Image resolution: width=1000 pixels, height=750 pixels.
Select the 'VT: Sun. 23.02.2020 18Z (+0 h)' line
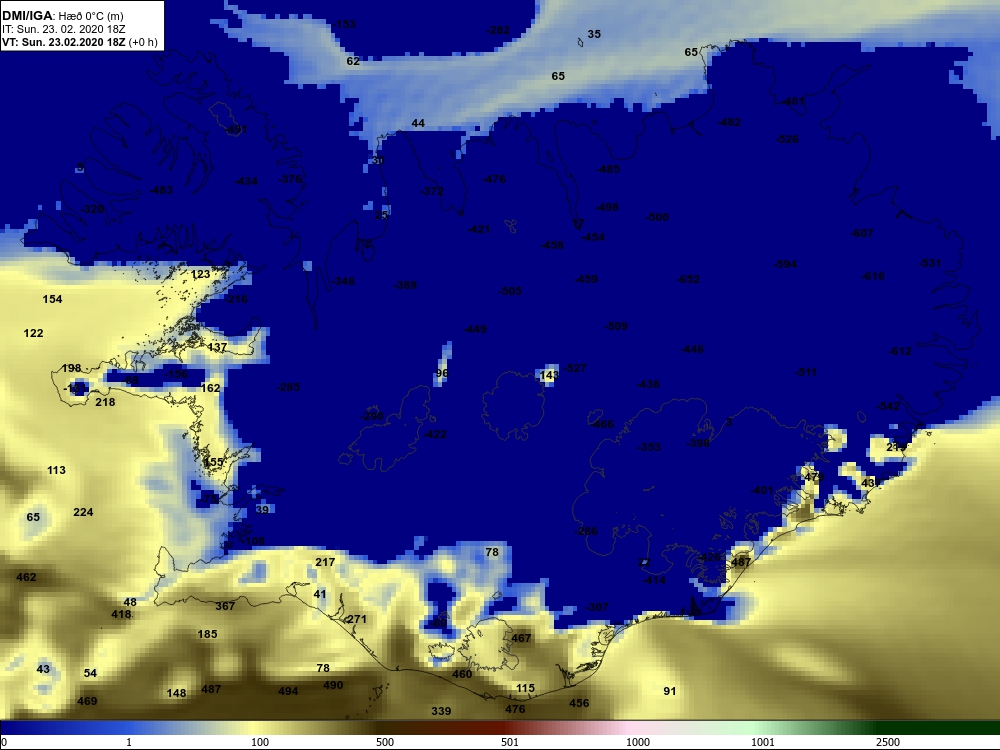(80, 42)
